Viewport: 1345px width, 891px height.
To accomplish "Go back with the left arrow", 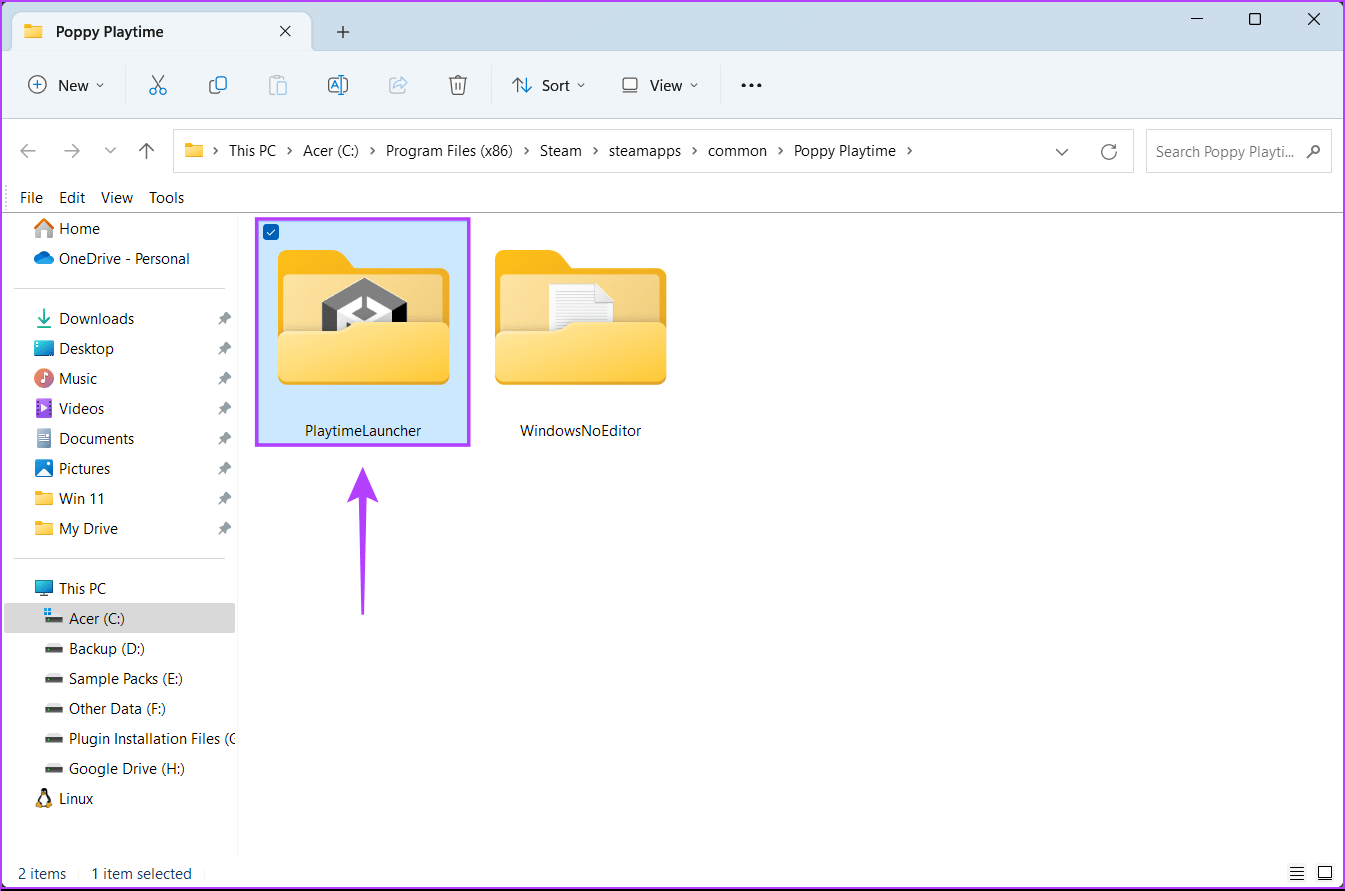I will coord(28,151).
